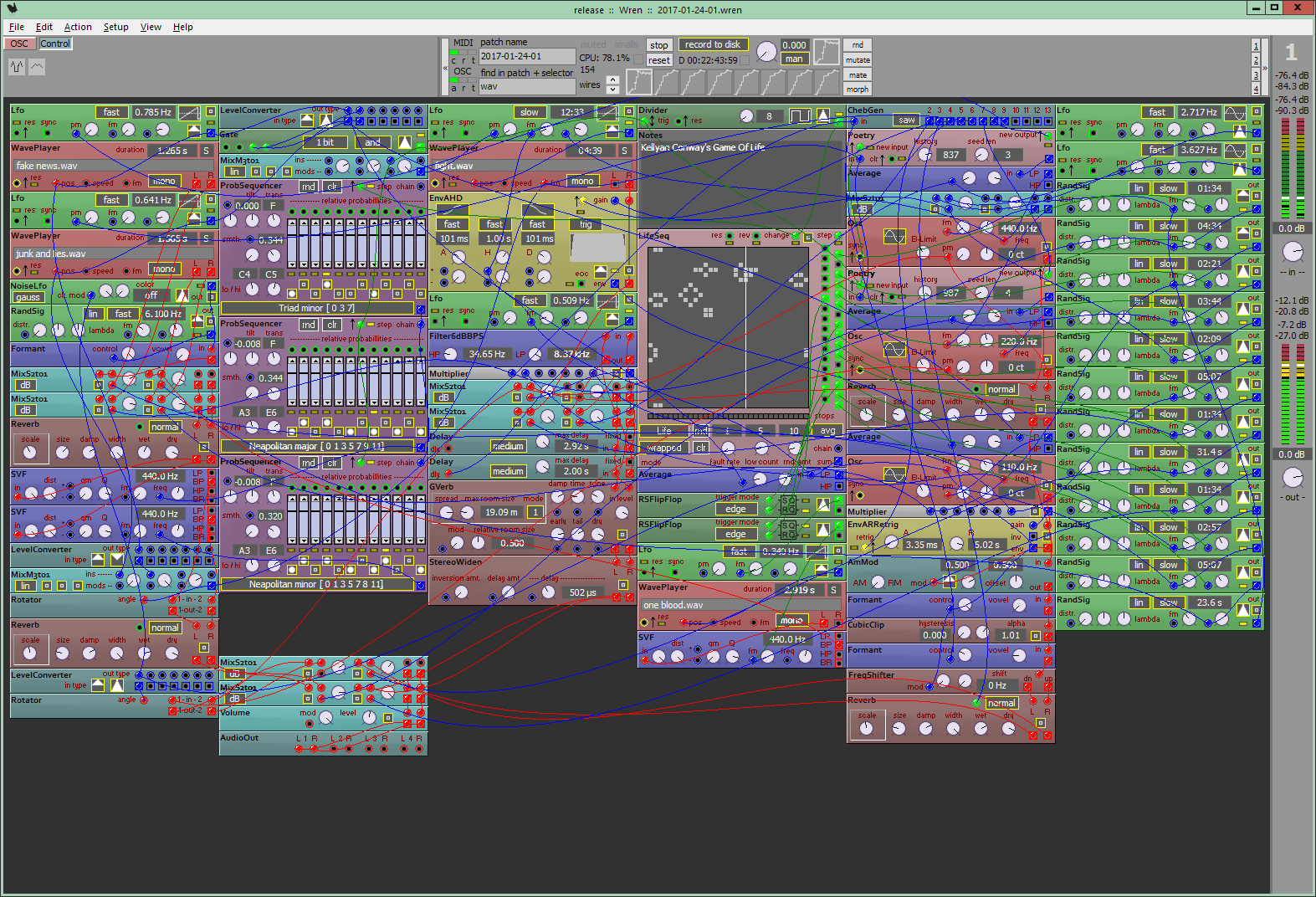Change the fast range selector on 0.785 Hz Lfo
Viewport: 1316px width, 897px height.
tap(111, 112)
